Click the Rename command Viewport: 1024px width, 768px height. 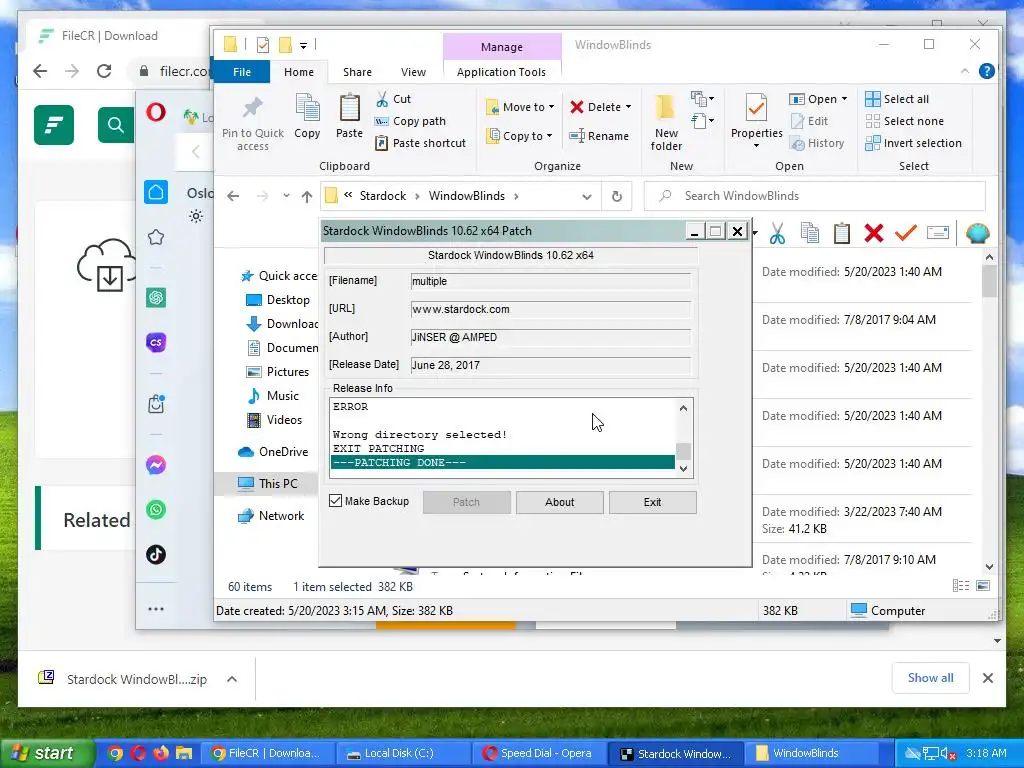tap(599, 136)
